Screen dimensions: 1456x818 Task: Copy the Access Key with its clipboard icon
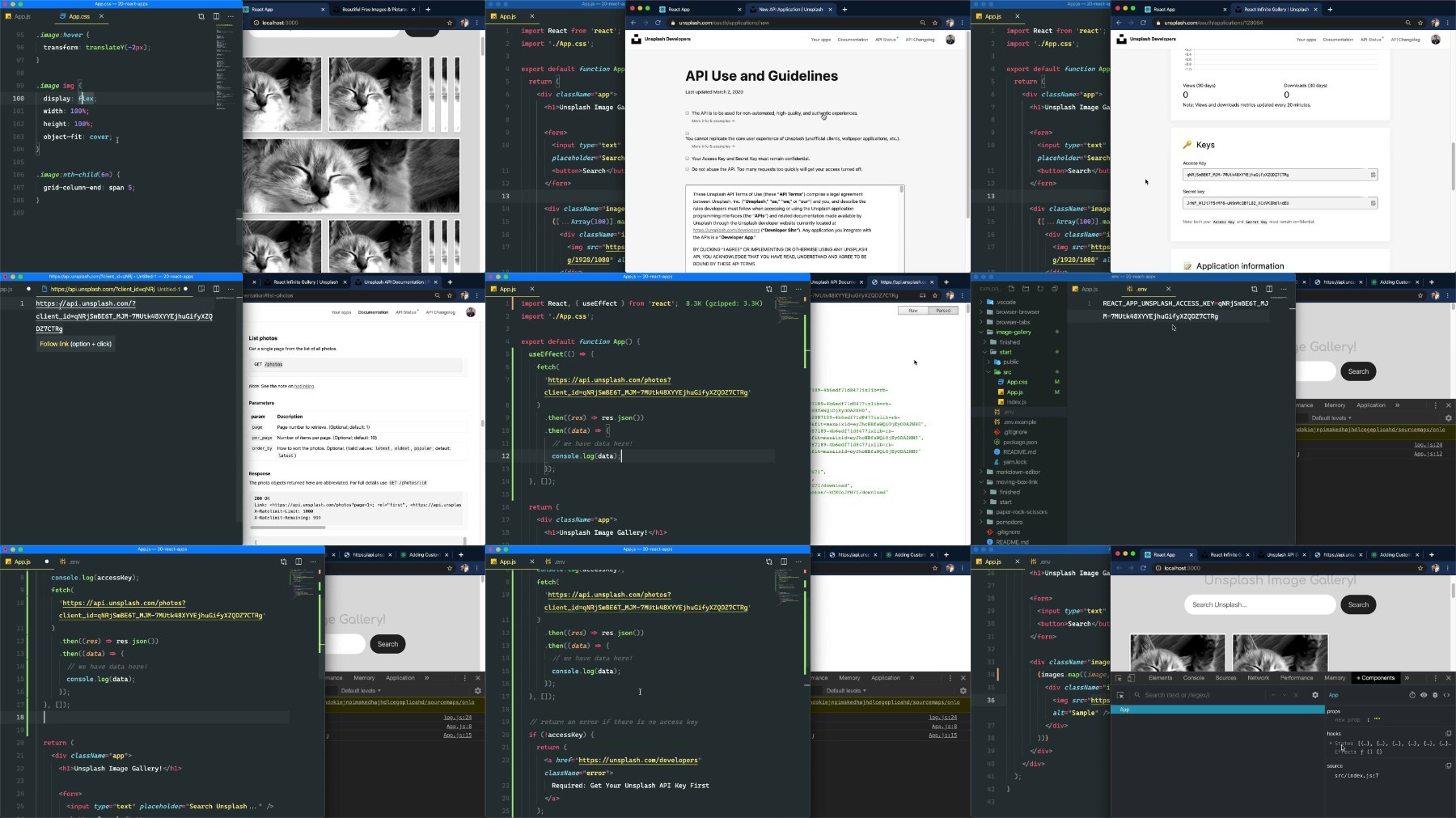point(1373,175)
